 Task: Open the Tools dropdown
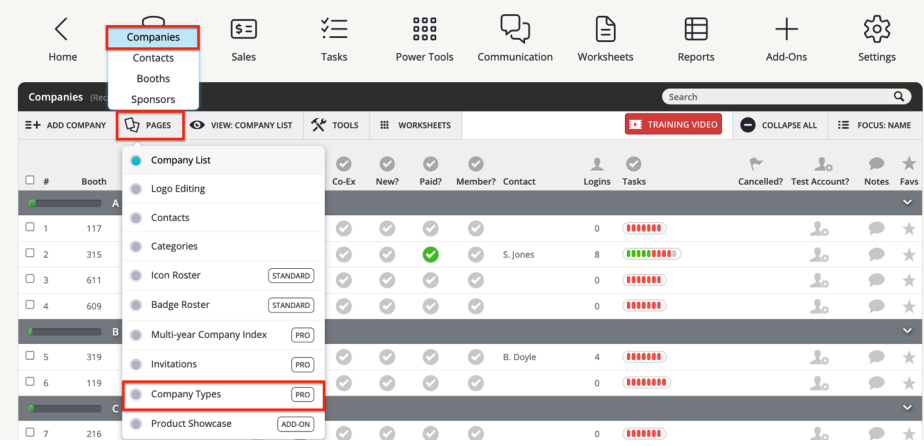point(335,125)
